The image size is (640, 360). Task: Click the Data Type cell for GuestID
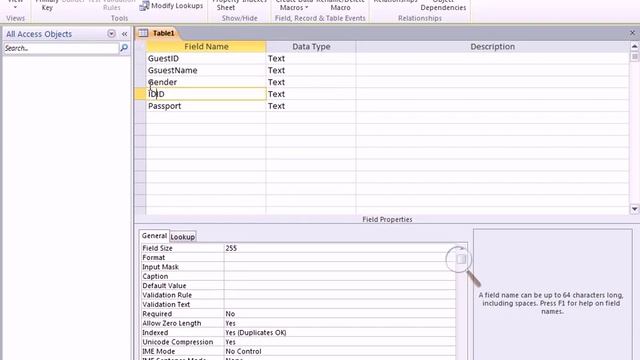pyautogui.click(x=311, y=58)
